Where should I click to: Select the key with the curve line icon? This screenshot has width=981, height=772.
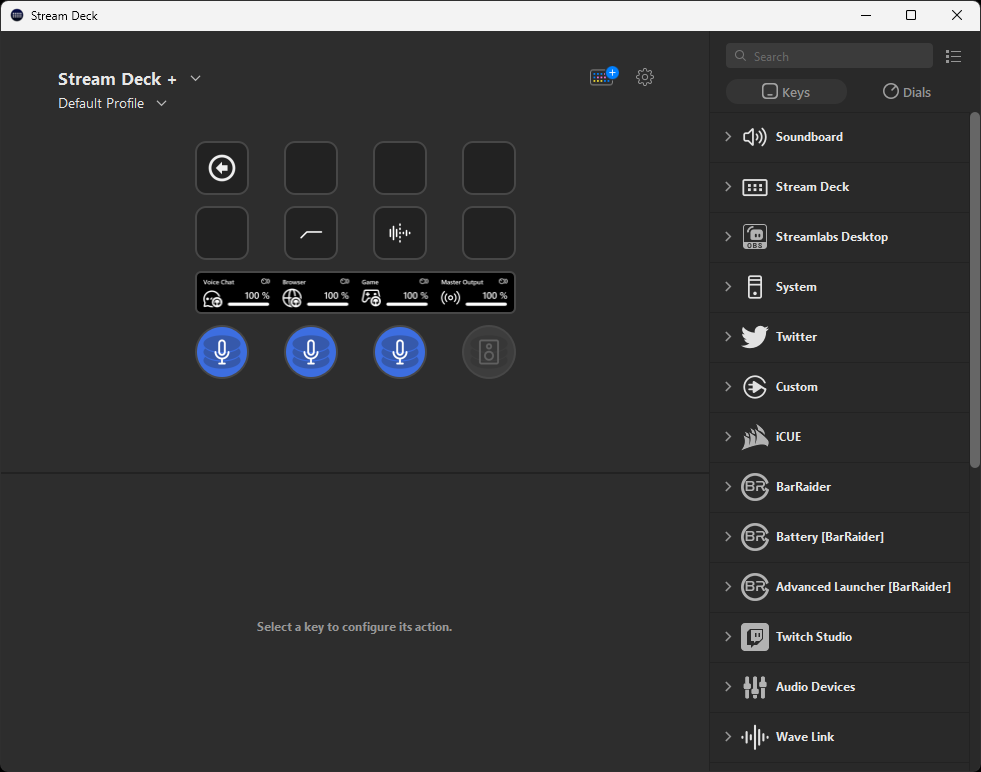311,233
